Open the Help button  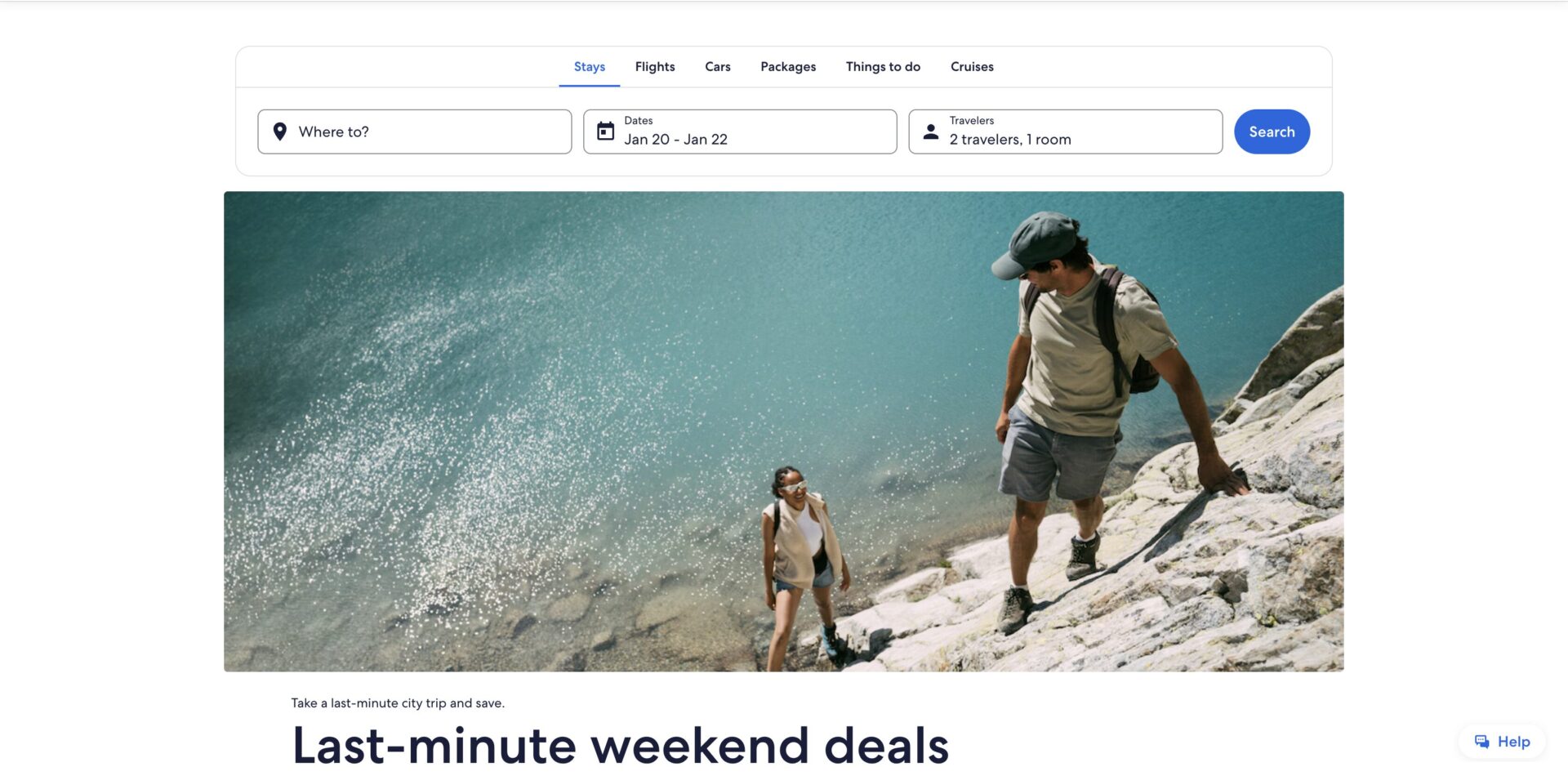[x=1502, y=742]
